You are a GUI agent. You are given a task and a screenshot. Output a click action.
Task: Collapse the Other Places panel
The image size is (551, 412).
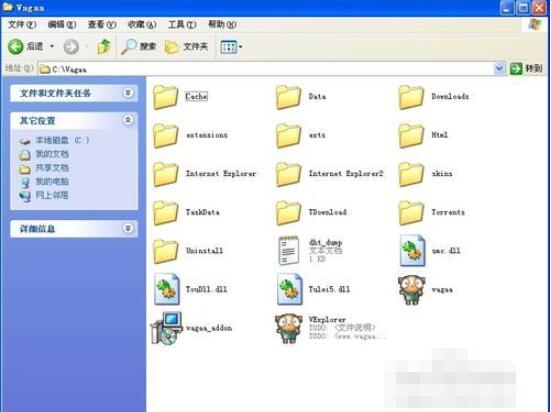click(x=128, y=120)
